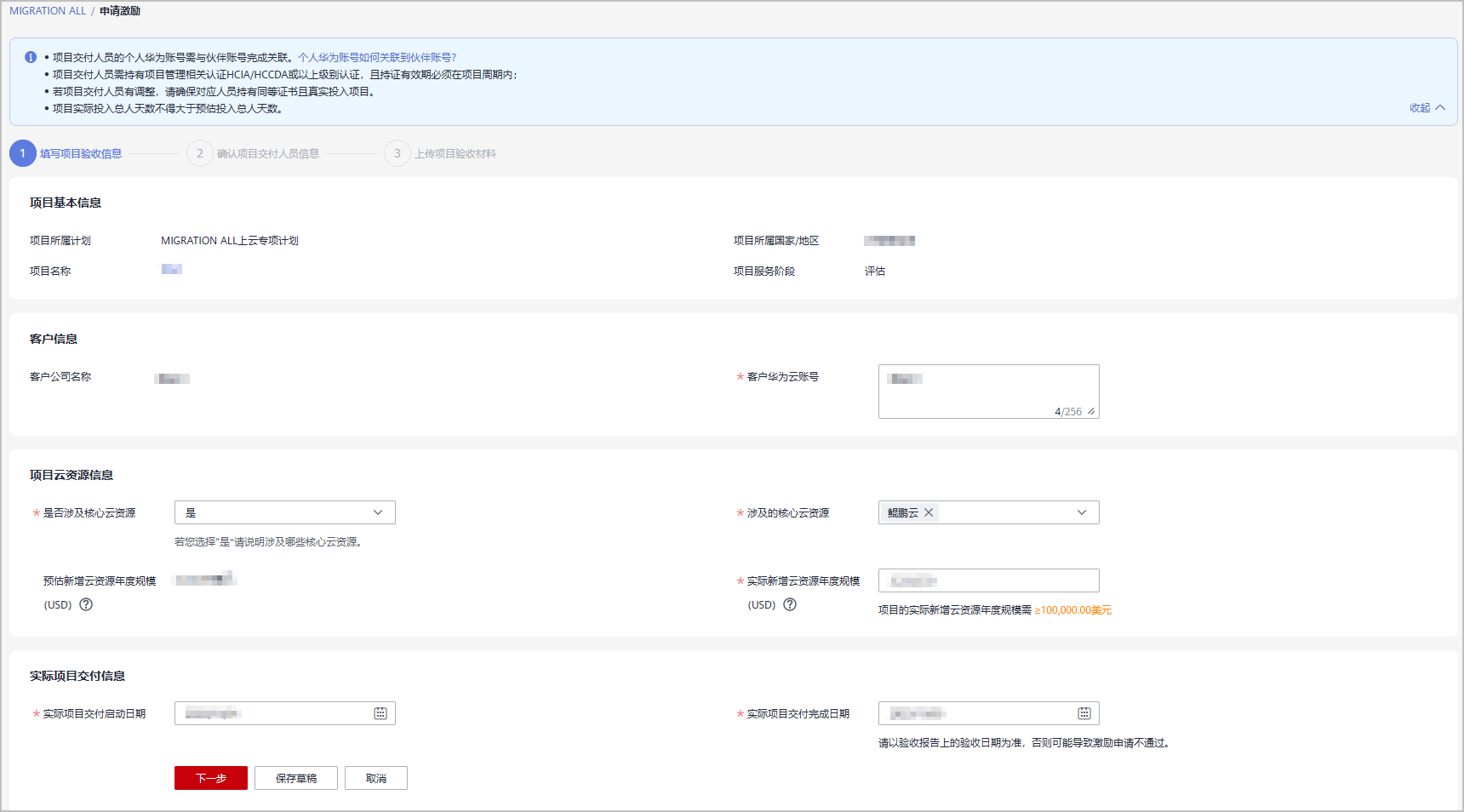Screen dimensions: 1464x812
Task: Click the 取消 button
Action: pos(376,778)
